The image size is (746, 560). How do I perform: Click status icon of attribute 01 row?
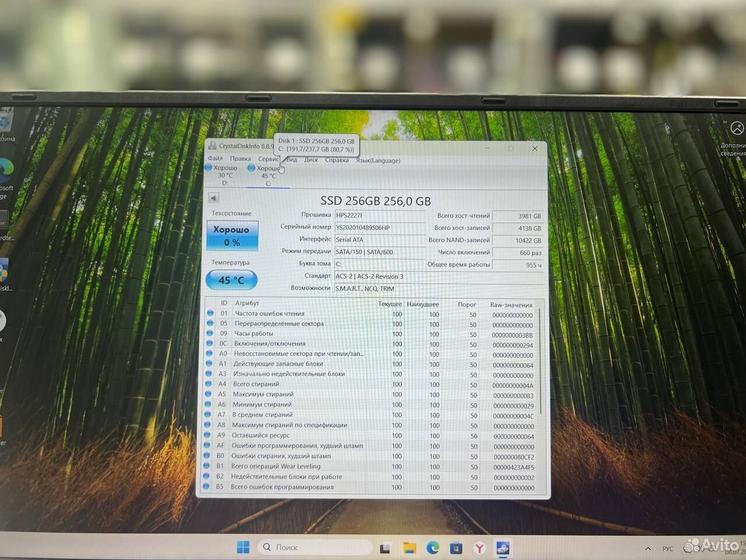coord(210,313)
